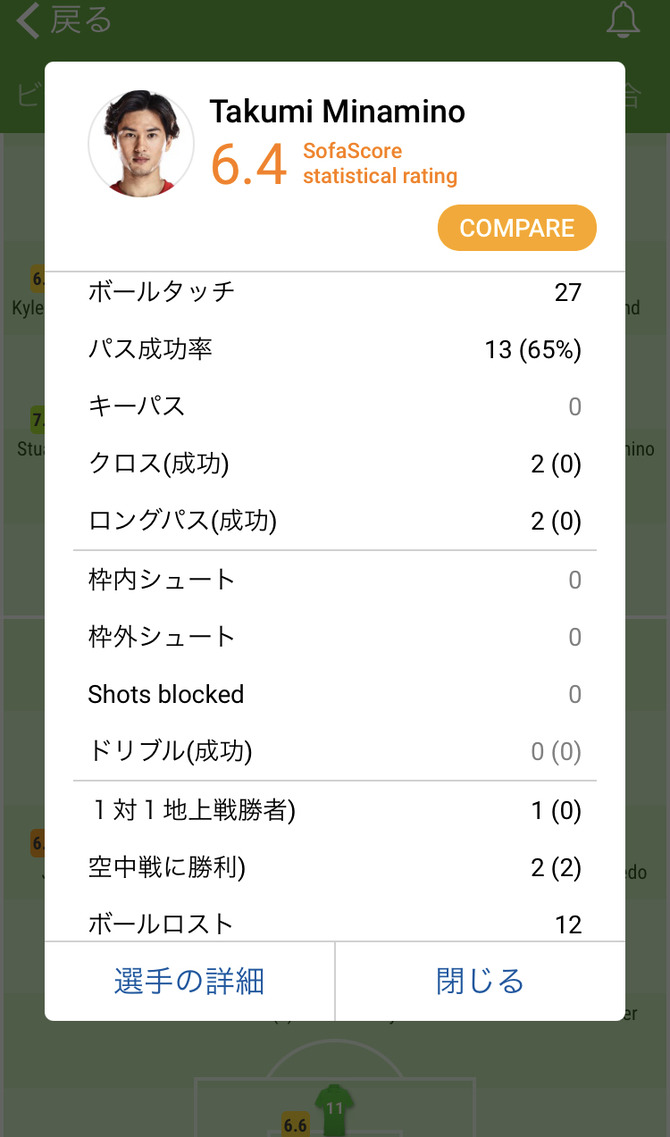Tap the orange COMPARE button
This screenshot has width=670, height=1137.
click(x=517, y=228)
